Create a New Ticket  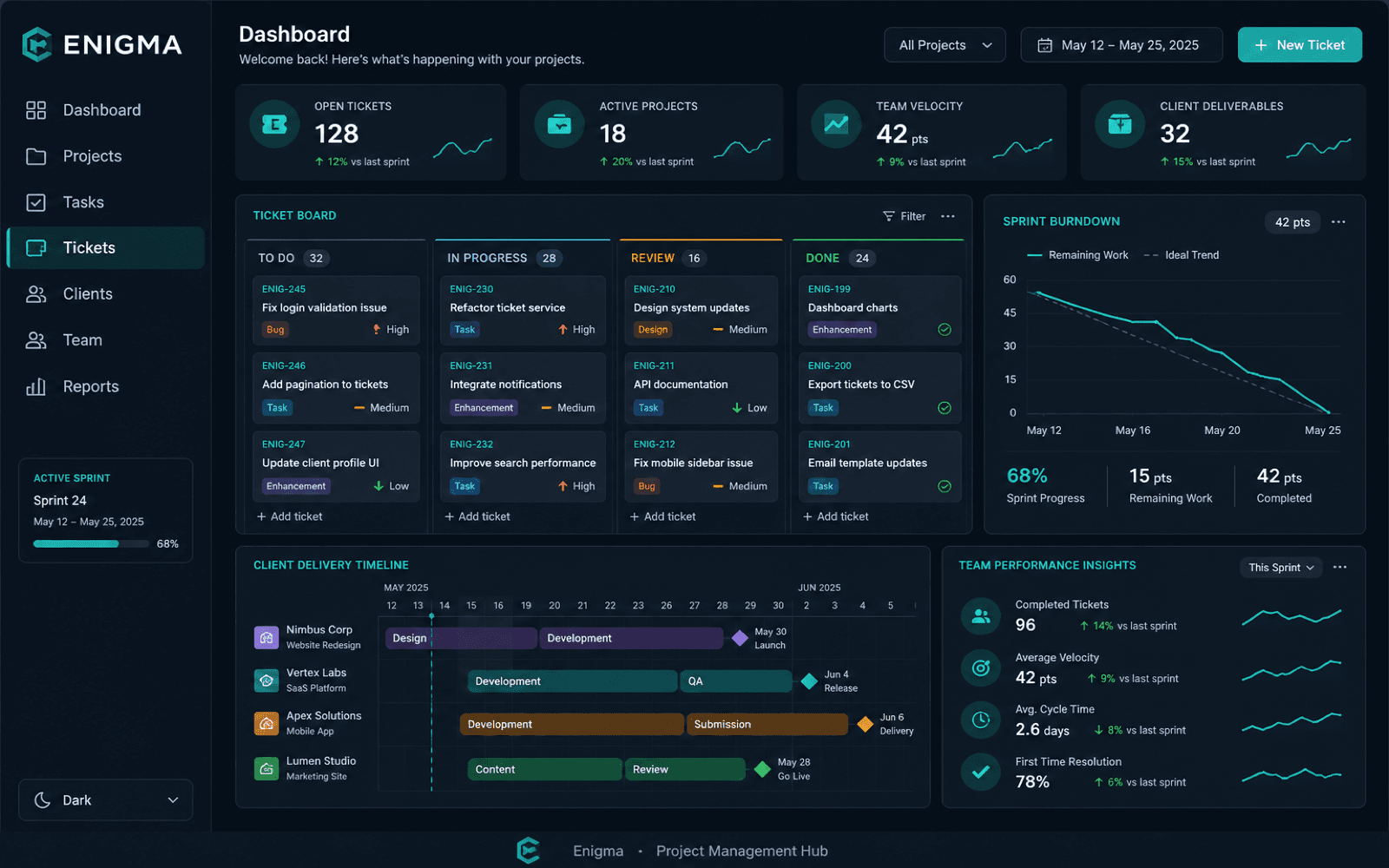pos(1300,45)
